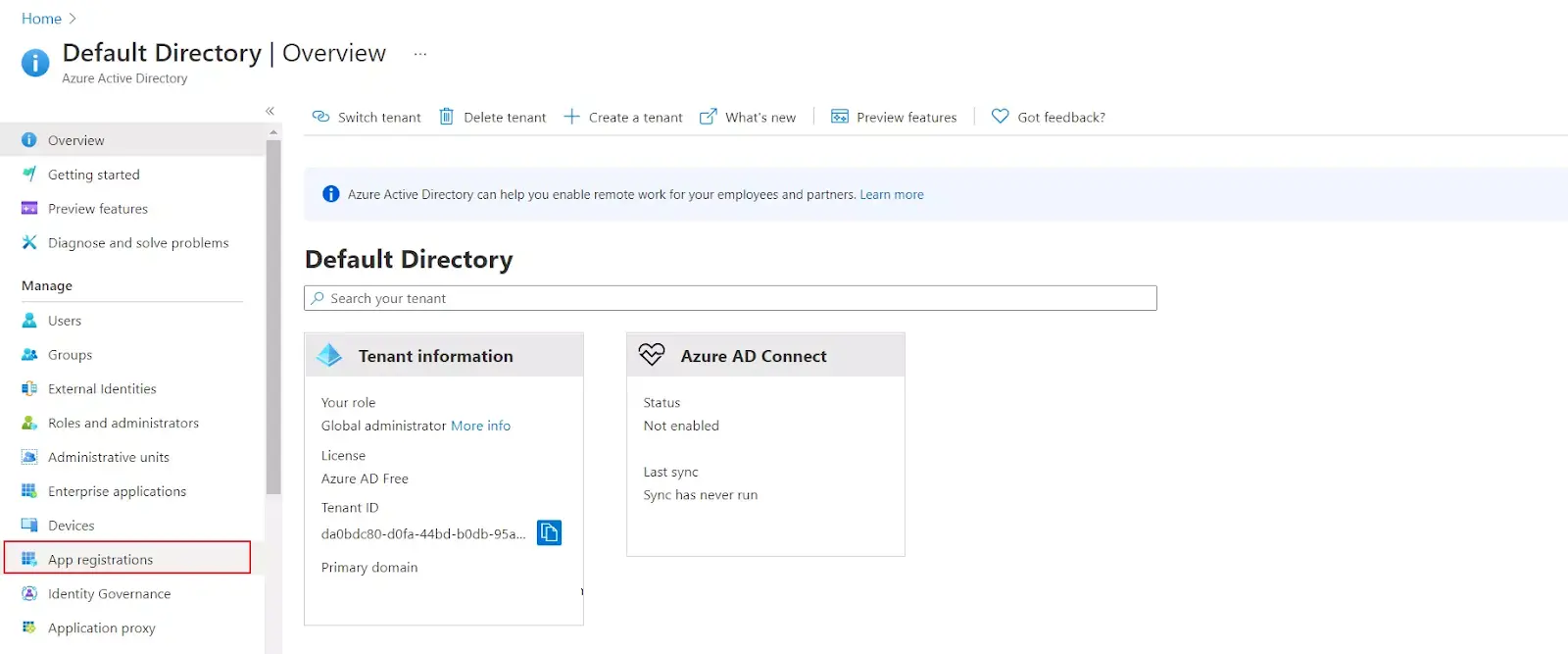Open Identity Governance menu item
The height and width of the screenshot is (654, 1568).
coord(132,594)
